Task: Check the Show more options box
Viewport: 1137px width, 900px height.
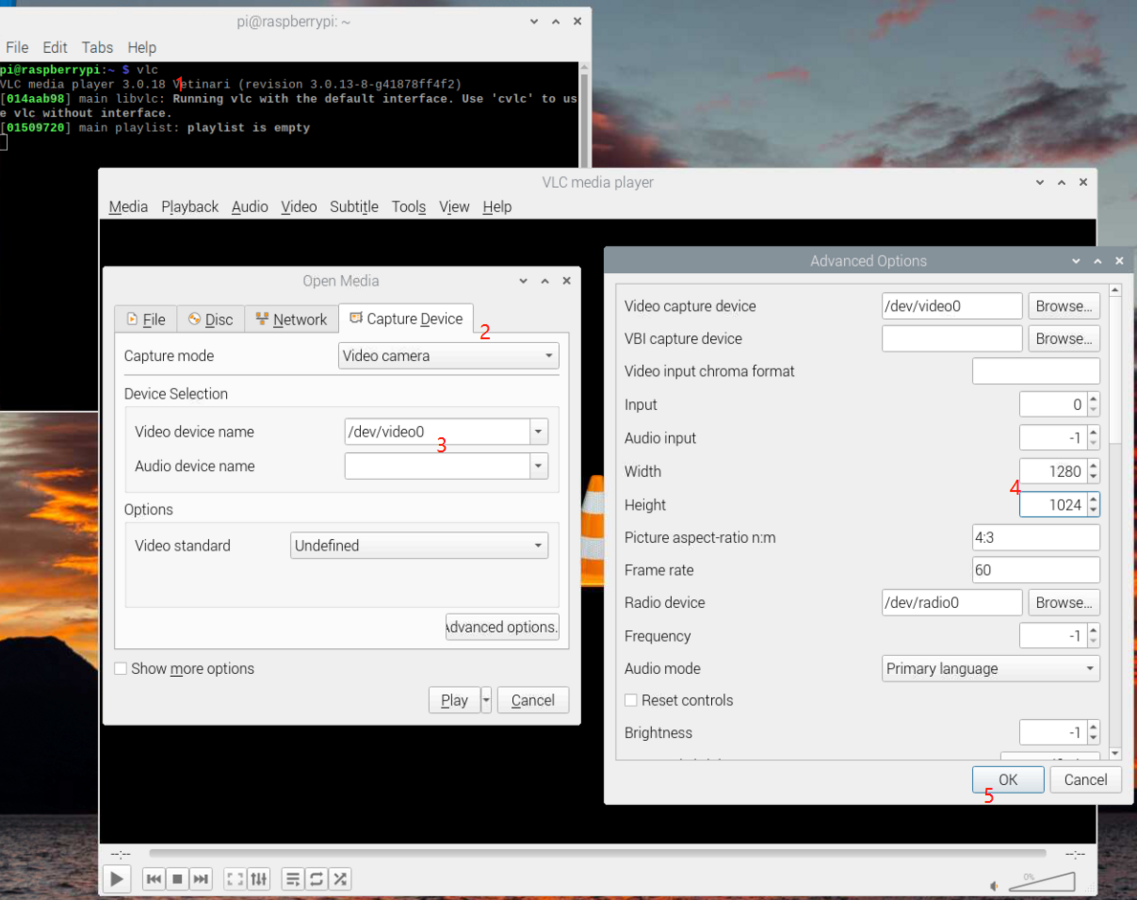Action: coord(121,668)
